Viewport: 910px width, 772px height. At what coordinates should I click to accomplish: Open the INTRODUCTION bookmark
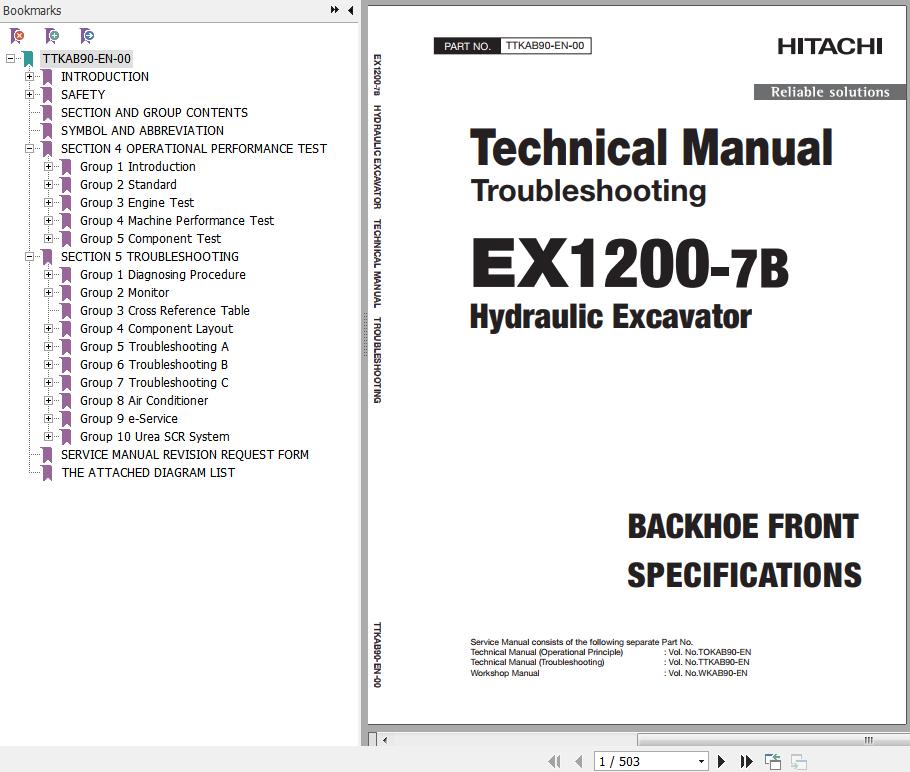[x=105, y=77]
